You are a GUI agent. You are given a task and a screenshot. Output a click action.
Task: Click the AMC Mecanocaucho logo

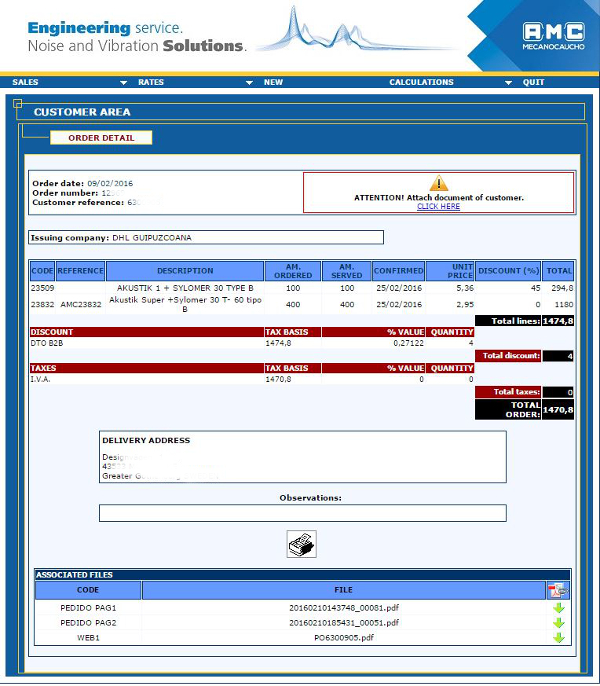tap(553, 36)
